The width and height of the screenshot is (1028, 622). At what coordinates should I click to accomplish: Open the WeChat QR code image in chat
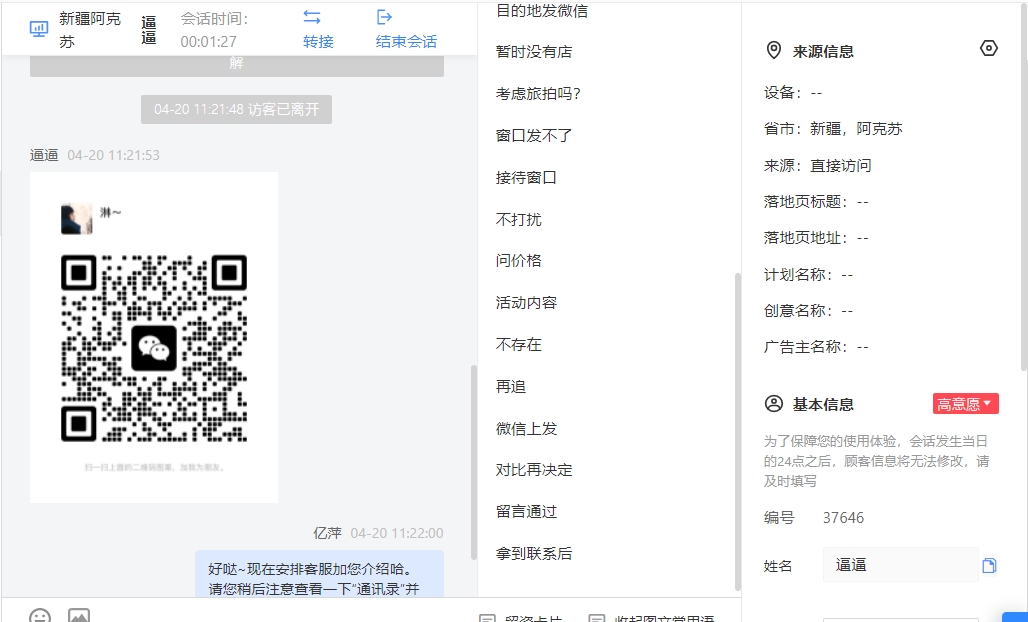click(154, 338)
